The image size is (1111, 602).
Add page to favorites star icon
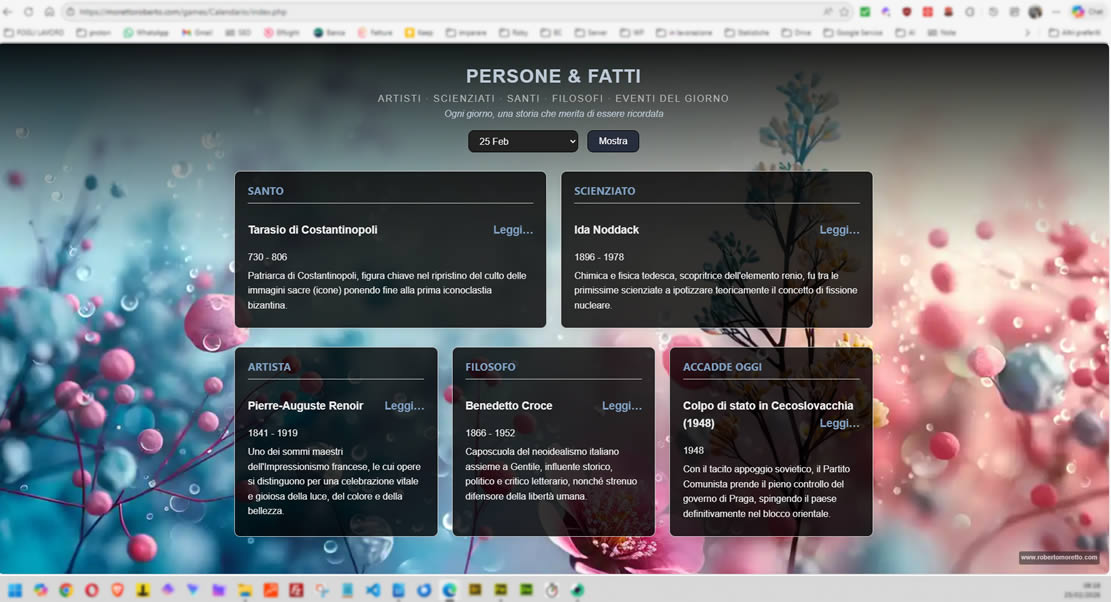pos(845,12)
